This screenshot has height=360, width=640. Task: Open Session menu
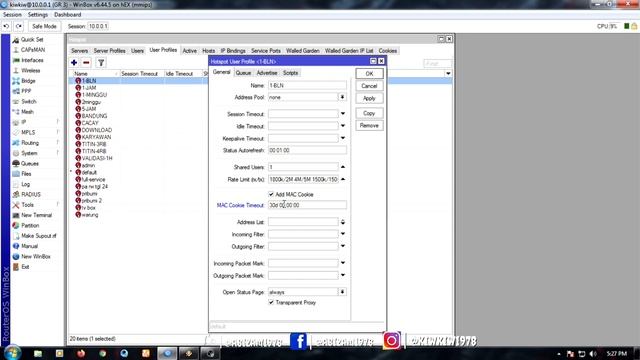point(12,15)
